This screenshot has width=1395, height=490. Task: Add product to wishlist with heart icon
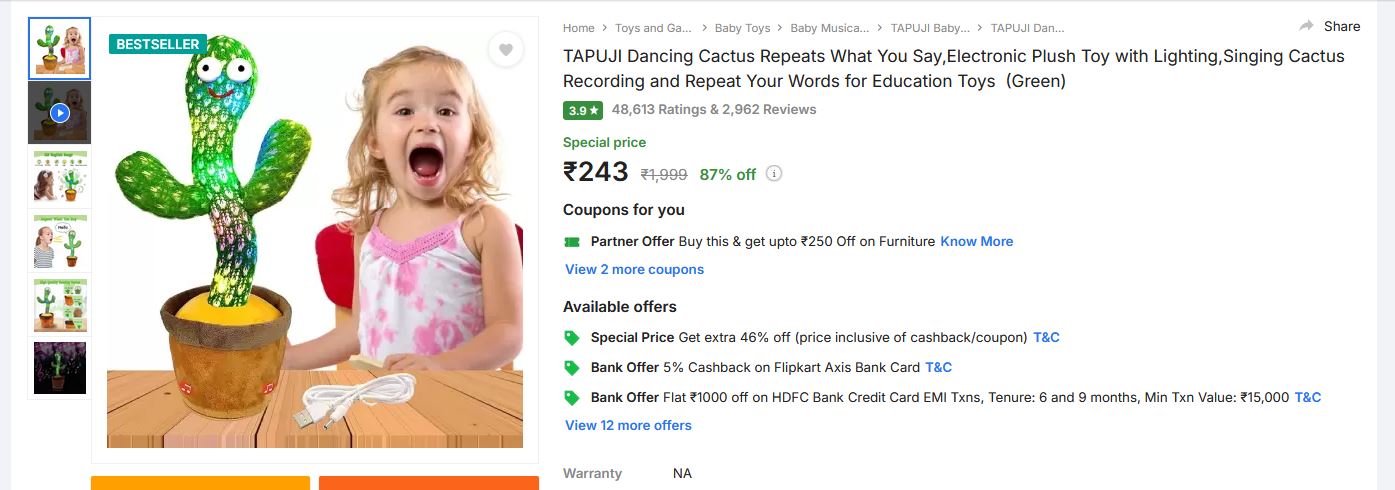506,50
